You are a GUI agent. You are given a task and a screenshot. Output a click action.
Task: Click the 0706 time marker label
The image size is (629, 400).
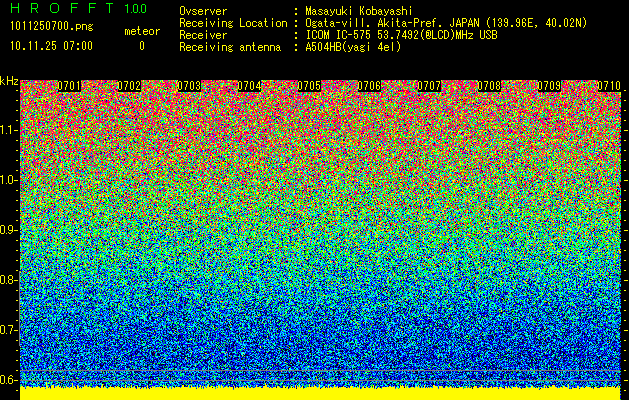(369, 86)
